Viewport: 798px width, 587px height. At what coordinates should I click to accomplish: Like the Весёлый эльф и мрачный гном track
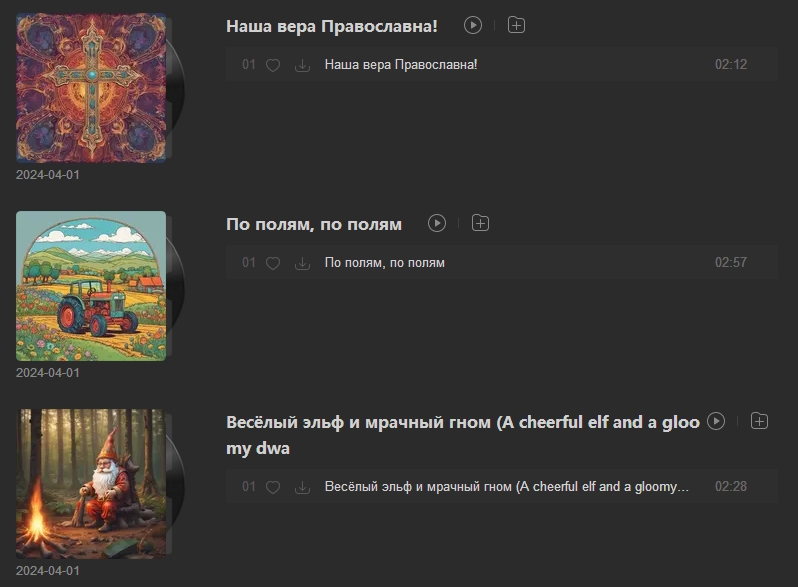[x=273, y=487]
